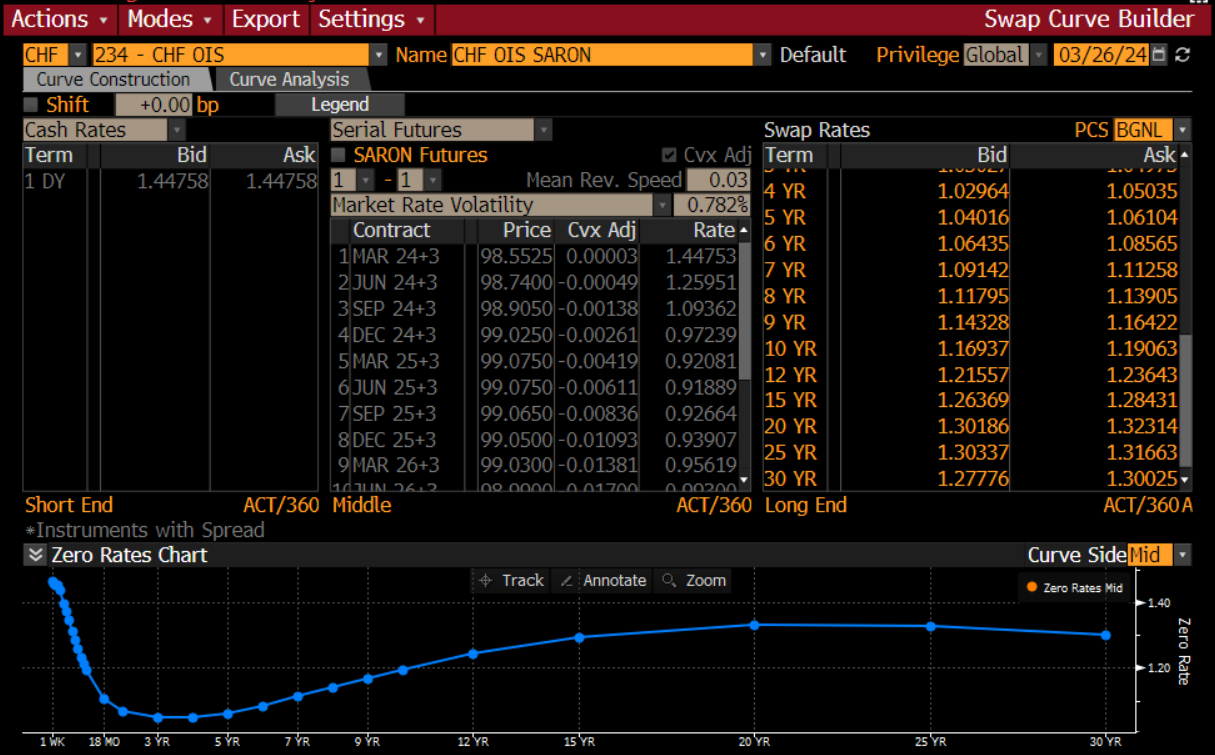Image resolution: width=1215 pixels, height=755 pixels.
Task: Open the PCS BGNL source dropdown
Action: point(1183,130)
